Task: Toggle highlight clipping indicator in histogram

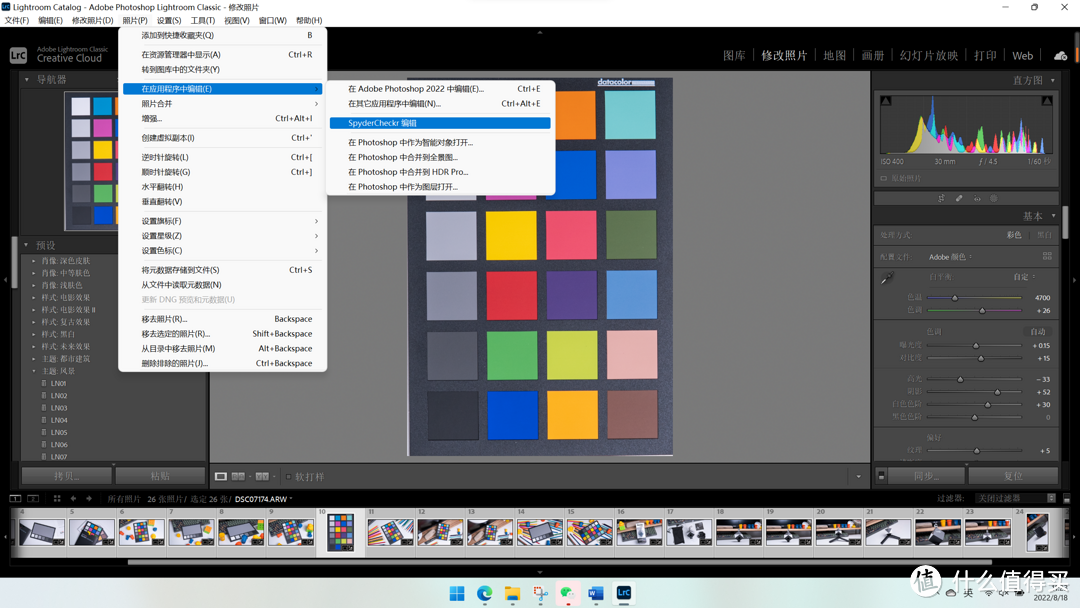Action: [x=1047, y=101]
